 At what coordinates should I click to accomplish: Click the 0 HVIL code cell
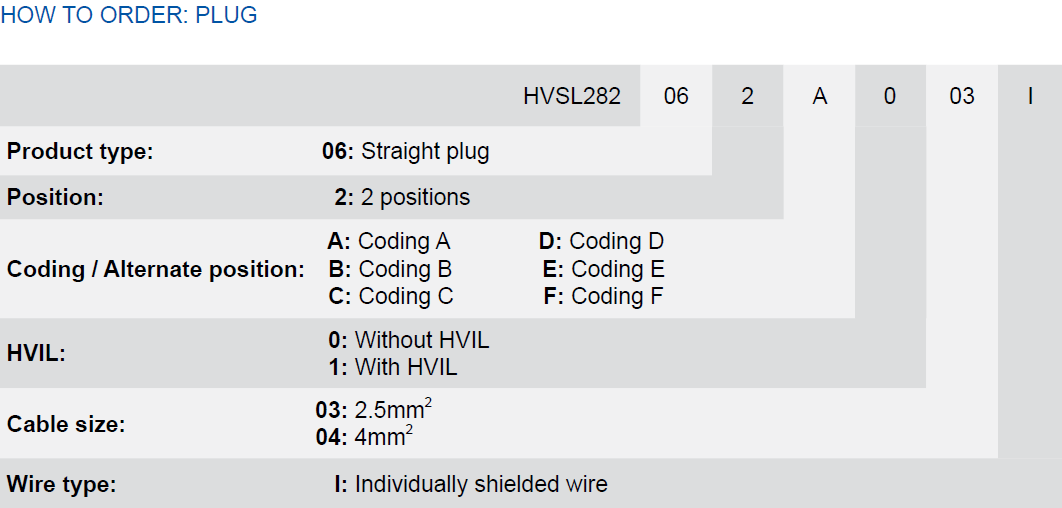point(890,96)
